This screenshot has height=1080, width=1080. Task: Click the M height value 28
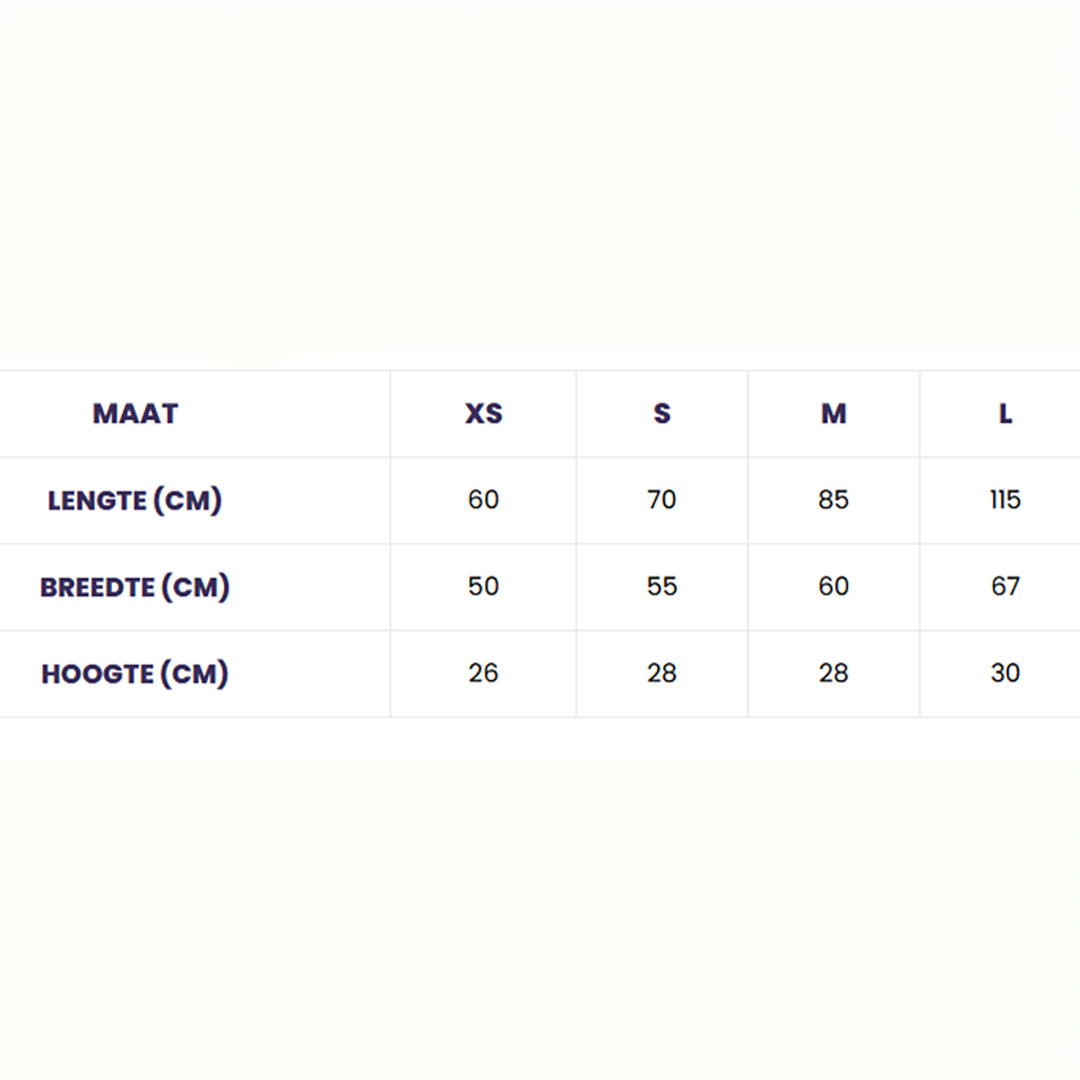click(x=834, y=674)
